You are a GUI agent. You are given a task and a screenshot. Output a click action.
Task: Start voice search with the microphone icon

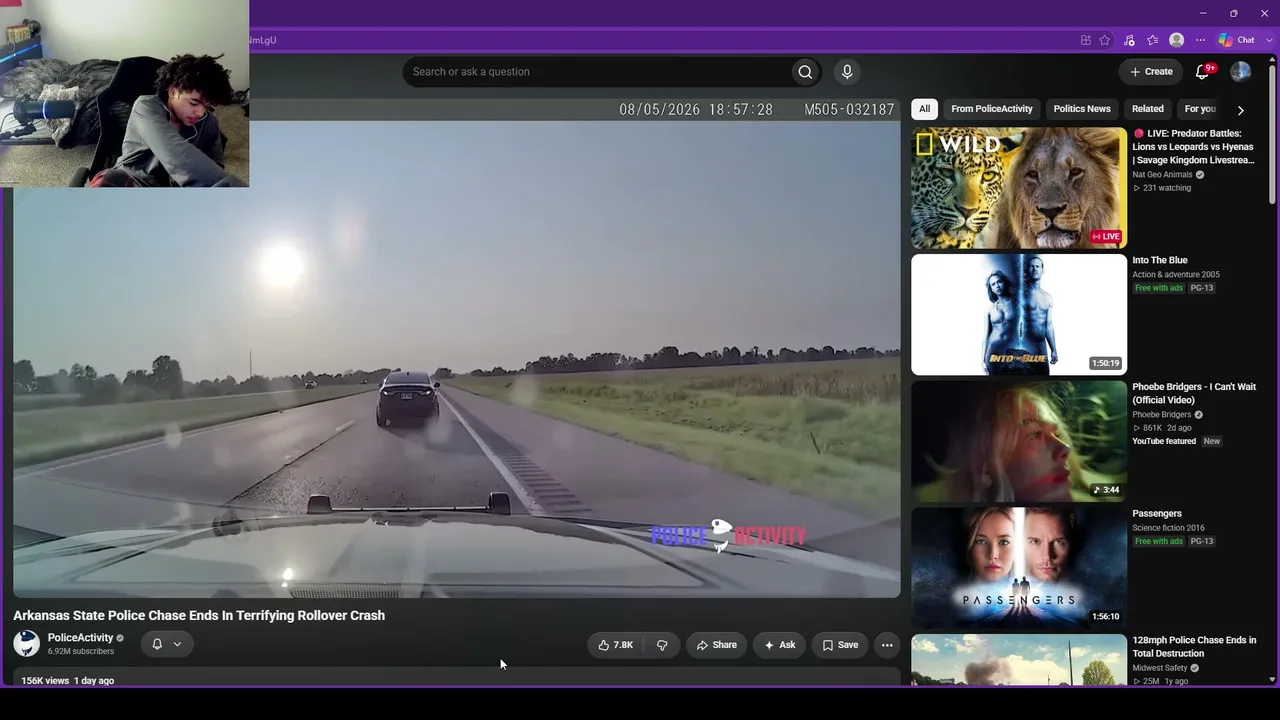tap(847, 72)
